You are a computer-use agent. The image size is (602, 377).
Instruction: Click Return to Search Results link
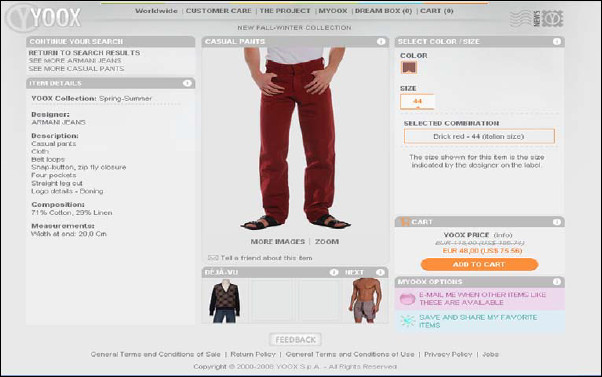pos(84,53)
